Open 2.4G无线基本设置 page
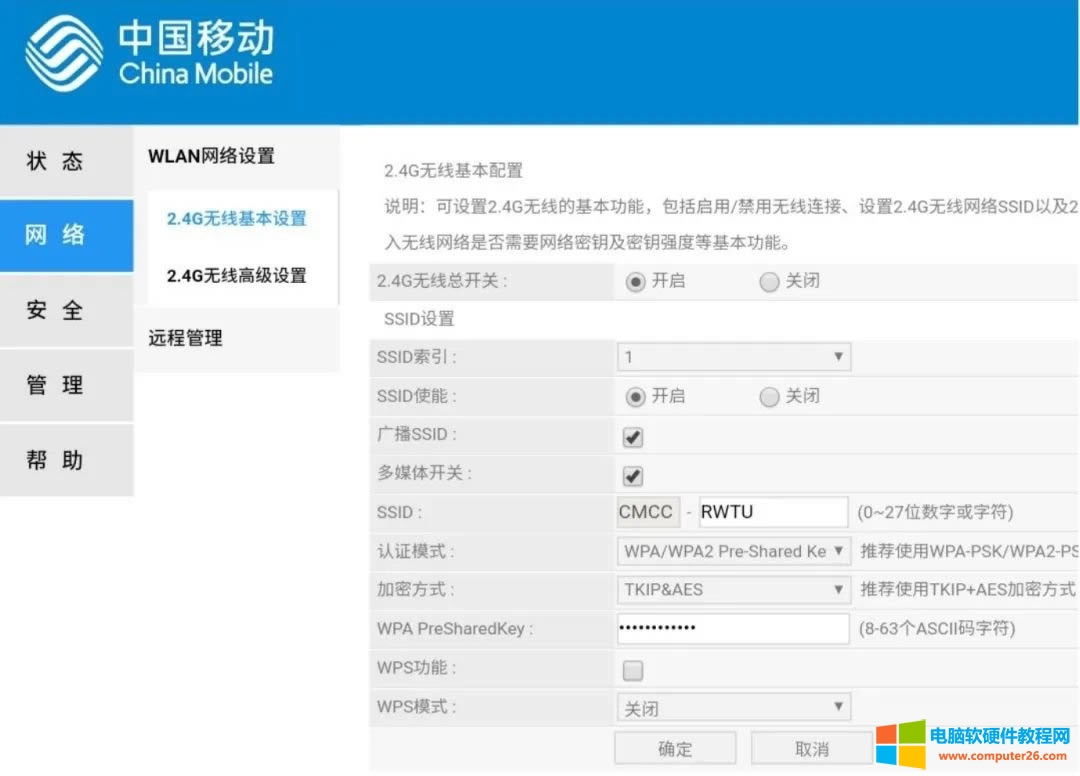This screenshot has width=1080, height=776. 236,218
